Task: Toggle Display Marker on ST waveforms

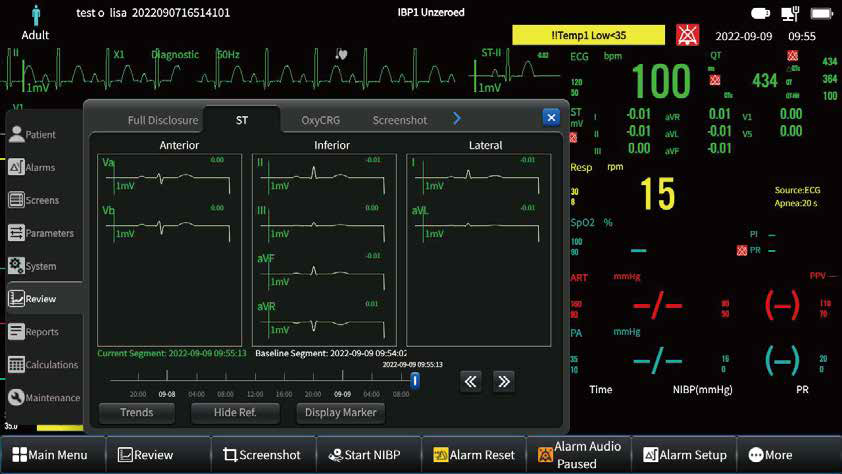Action: tap(340, 412)
